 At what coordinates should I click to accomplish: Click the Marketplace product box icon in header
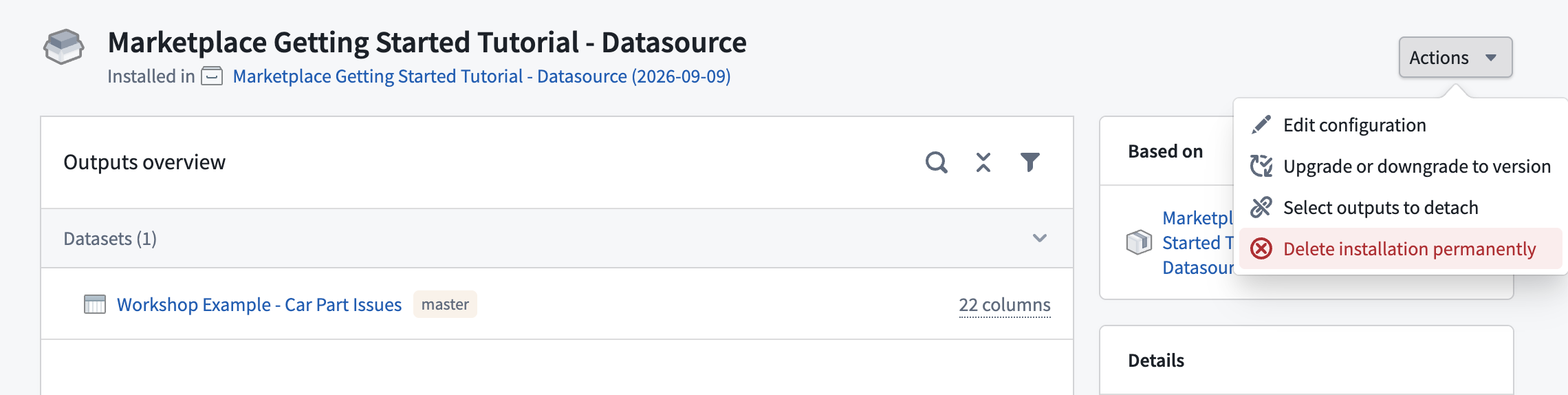[64, 47]
